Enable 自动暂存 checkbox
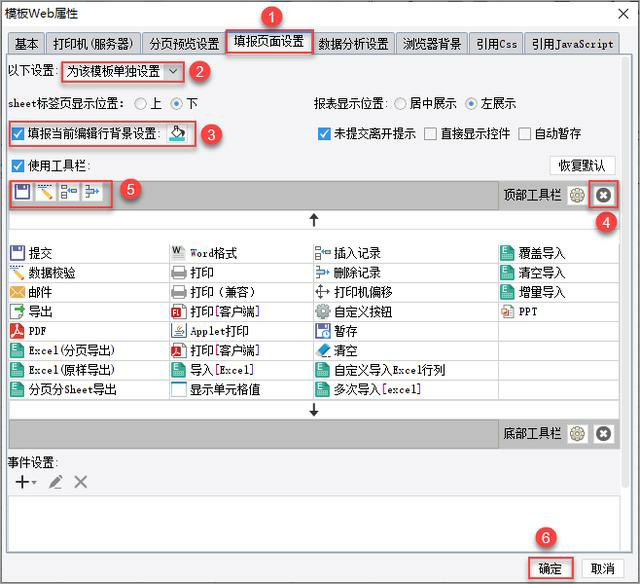The width and height of the screenshot is (640, 584). click(x=524, y=133)
